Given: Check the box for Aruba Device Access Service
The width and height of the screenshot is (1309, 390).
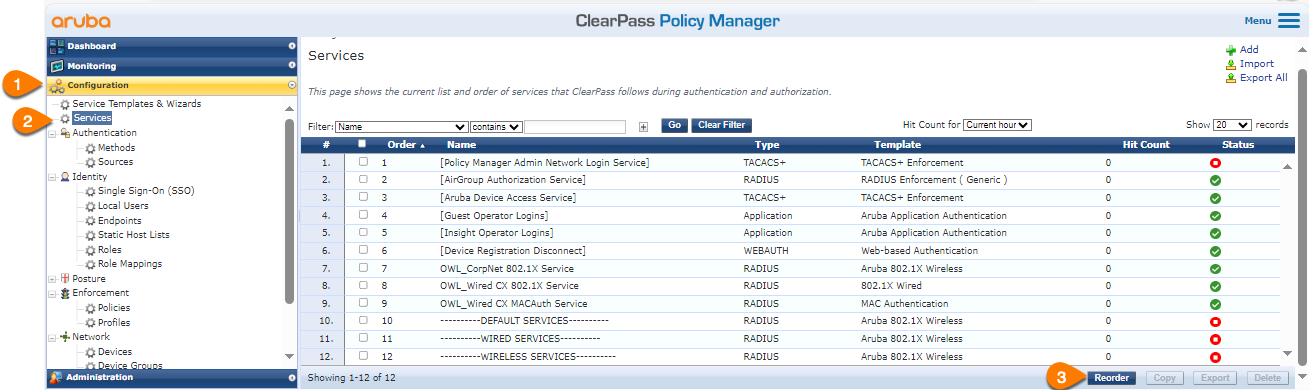Looking at the screenshot, I should pyautogui.click(x=363, y=198).
